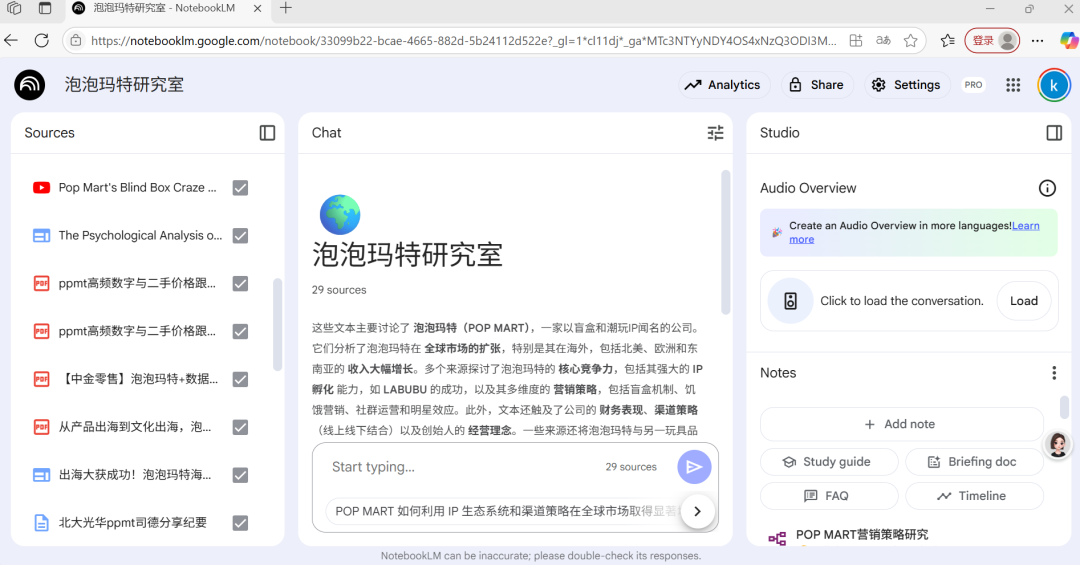The height and width of the screenshot is (565, 1080).
Task: Go back in the browser
Action: coord(11,41)
